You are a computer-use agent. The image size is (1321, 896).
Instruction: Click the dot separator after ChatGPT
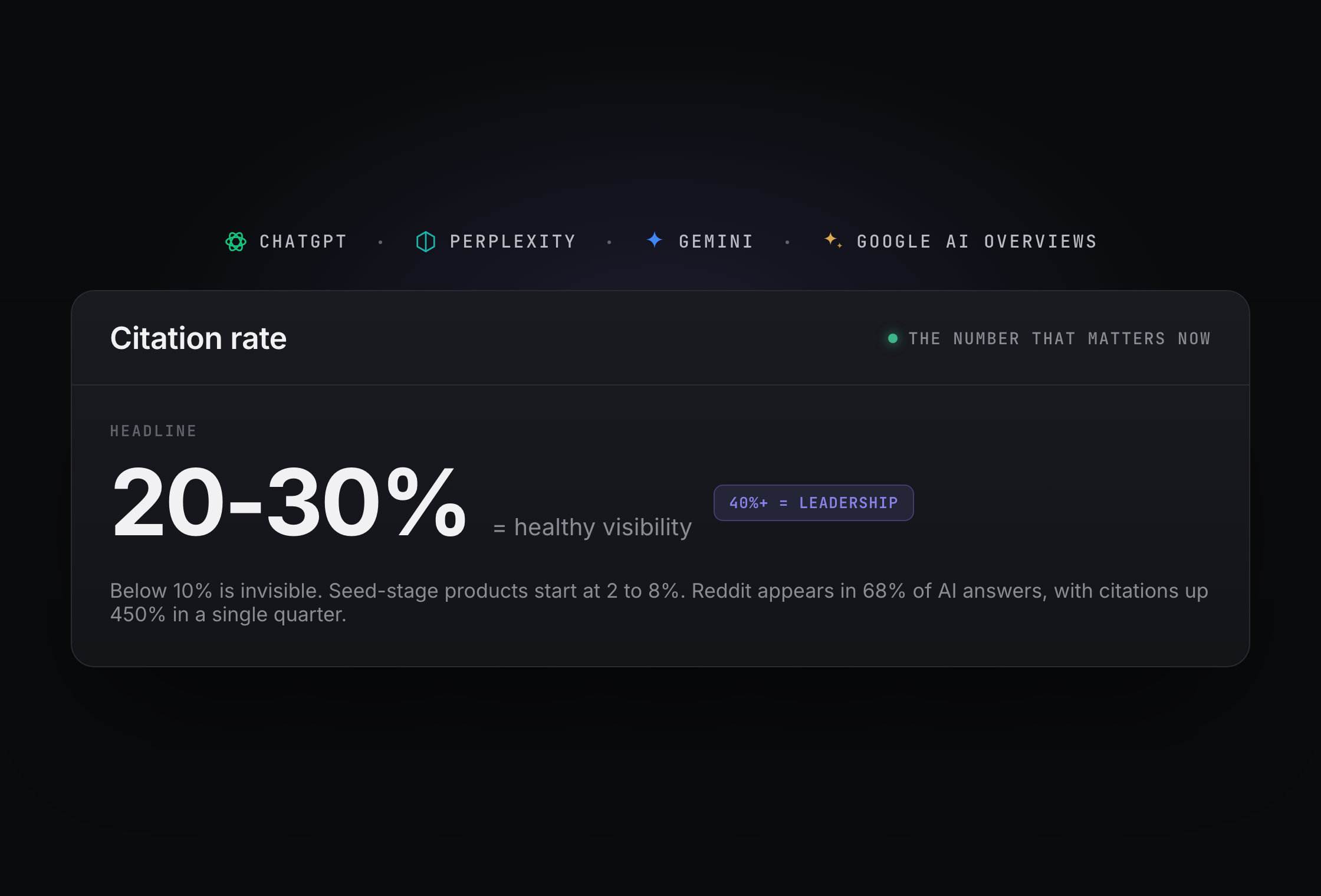pos(380,242)
